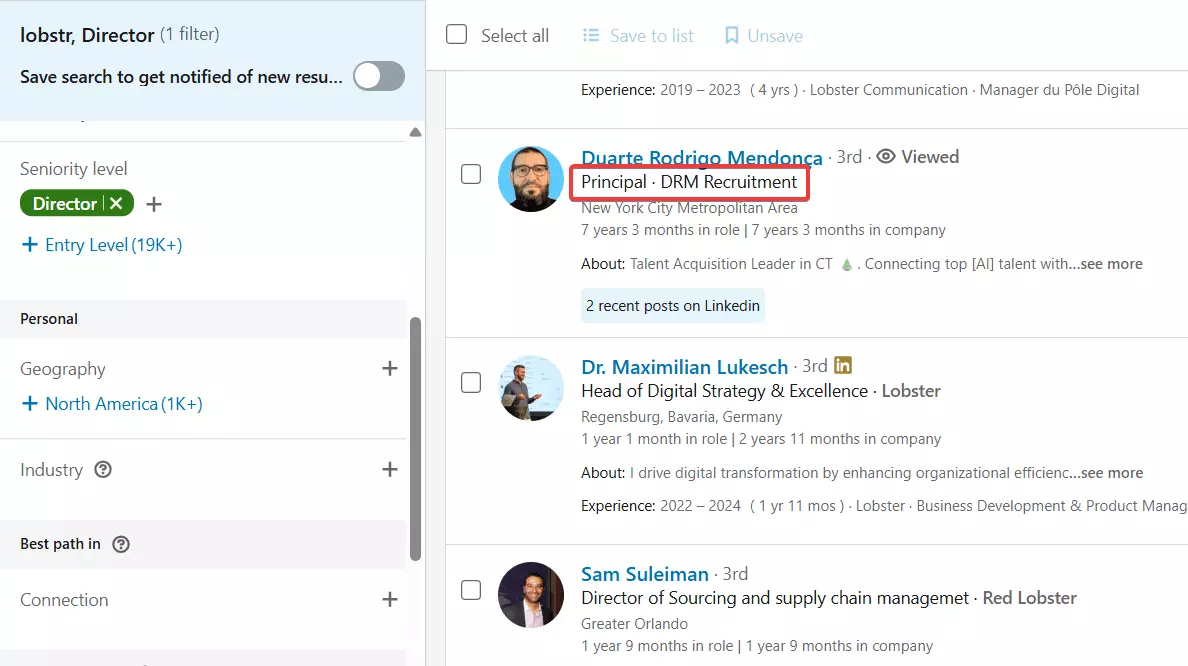Click Greater Orlando location text
Viewport: 1188px width, 666px height.
tap(634, 624)
